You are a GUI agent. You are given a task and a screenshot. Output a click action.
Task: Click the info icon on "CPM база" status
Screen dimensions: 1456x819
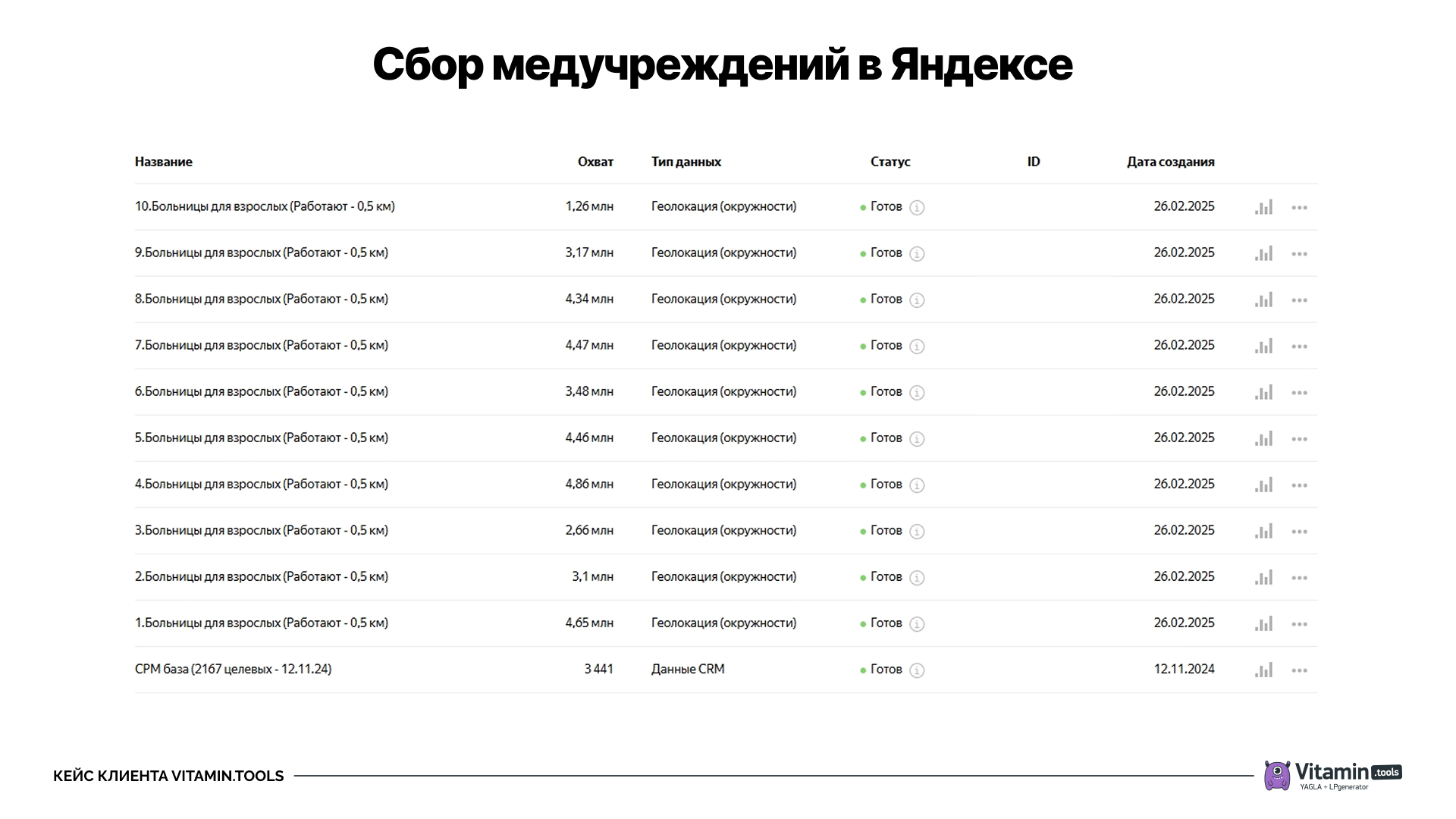click(917, 670)
